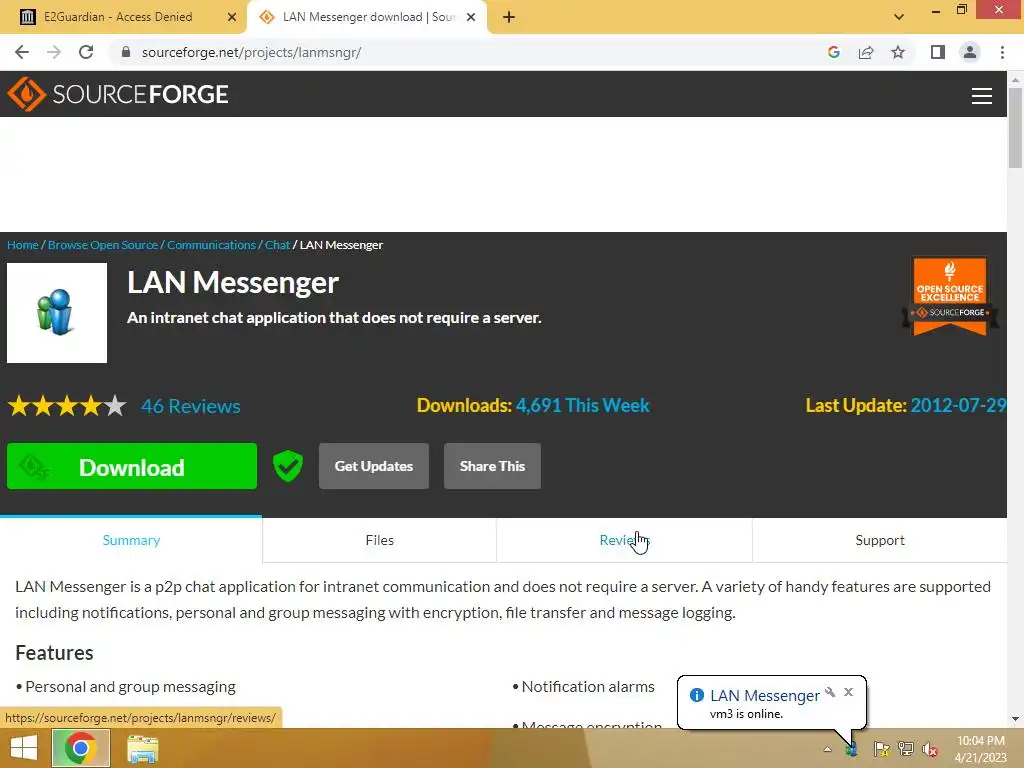Reload the page with the refresh icon
Viewport: 1024px width, 768px height.
pos(86,52)
